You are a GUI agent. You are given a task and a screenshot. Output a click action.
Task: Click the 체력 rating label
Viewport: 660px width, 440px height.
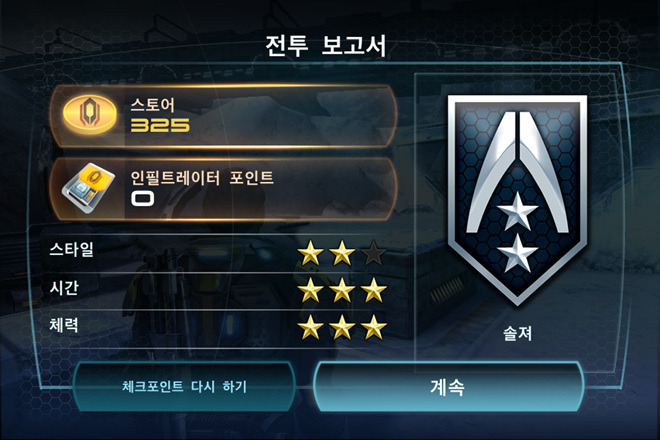(64, 325)
